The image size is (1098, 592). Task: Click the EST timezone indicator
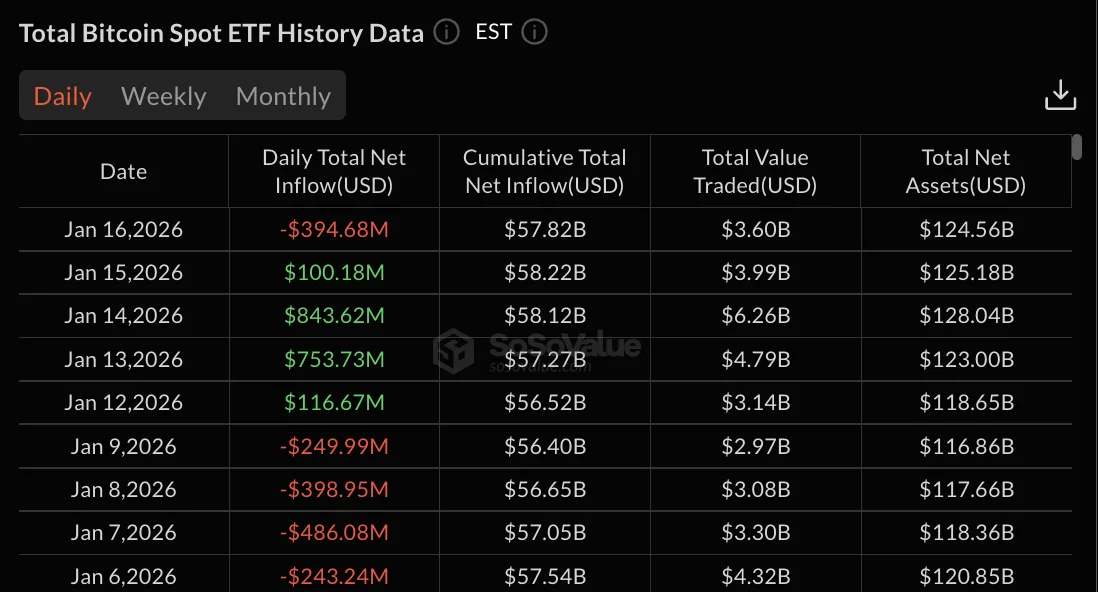click(x=492, y=31)
